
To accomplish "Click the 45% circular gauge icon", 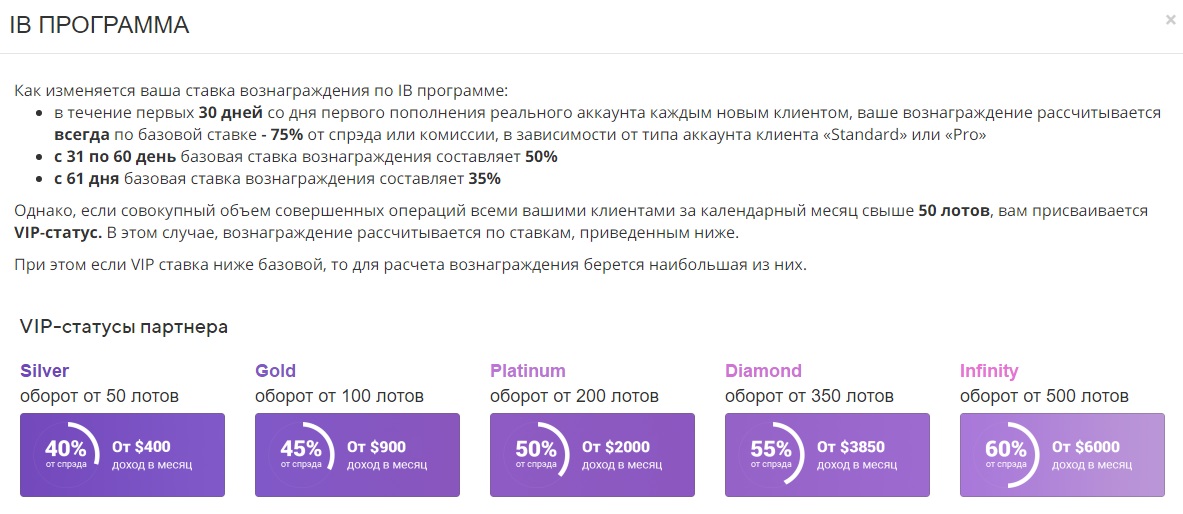I will [302, 454].
